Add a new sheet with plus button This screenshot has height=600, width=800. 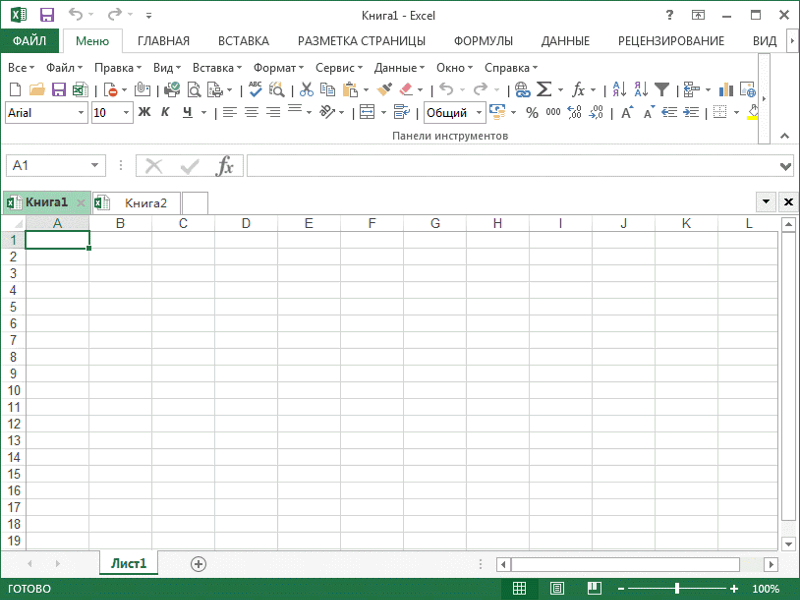tap(198, 564)
